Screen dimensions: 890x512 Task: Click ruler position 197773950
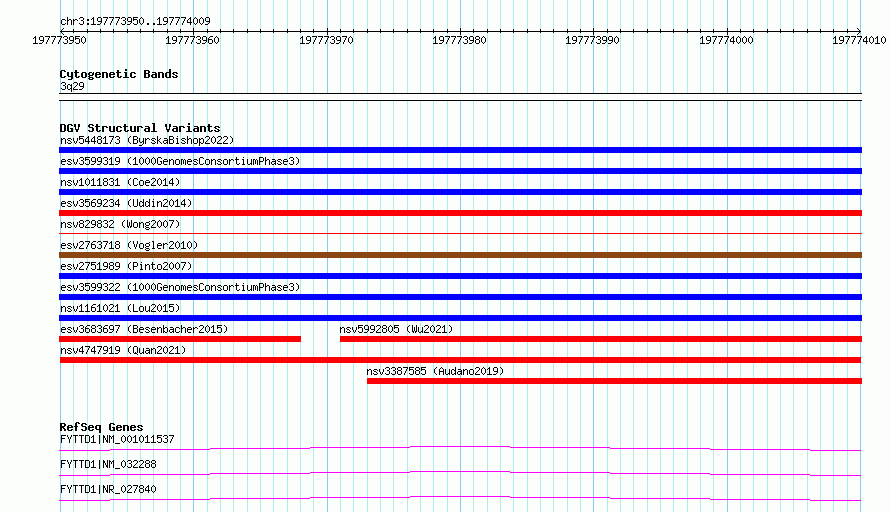coord(60,40)
